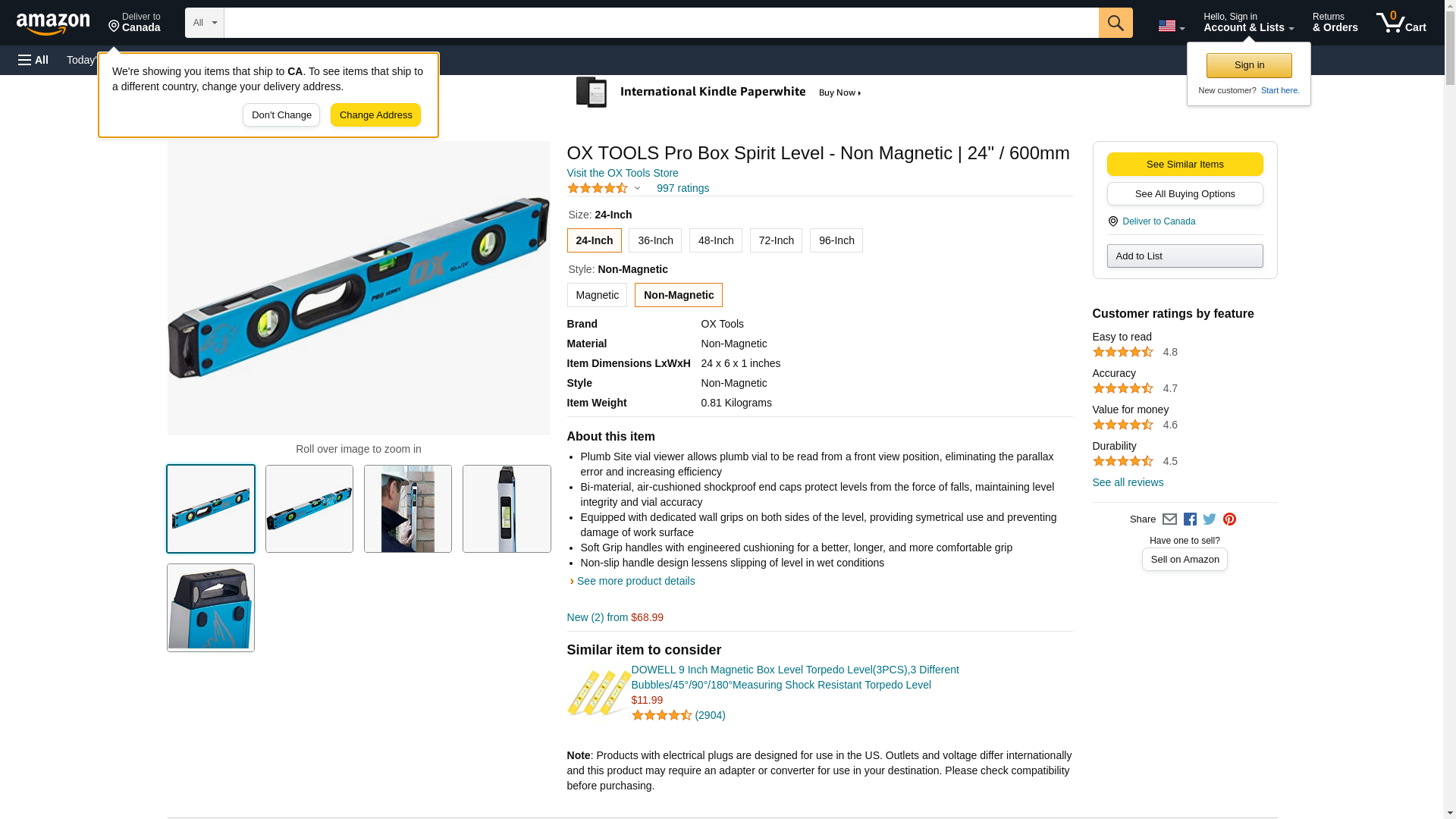
Task: Expand the star rating breakdown arrow
Action: (637, 188)
